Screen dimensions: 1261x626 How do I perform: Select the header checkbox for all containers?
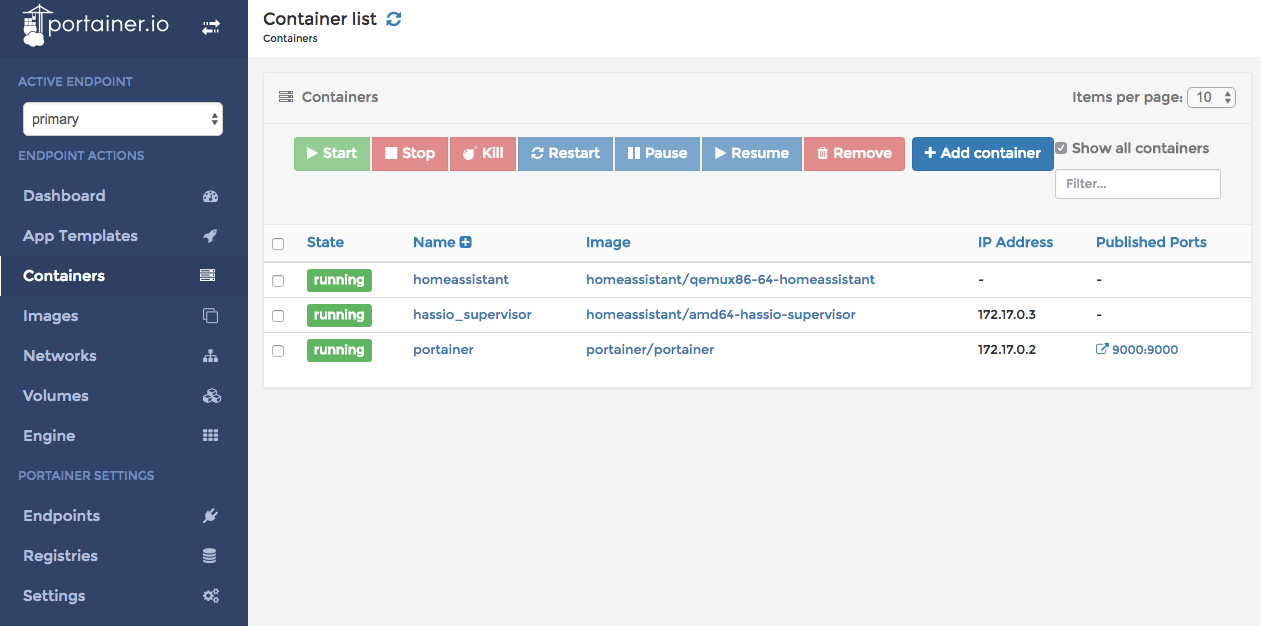[x=278, y=244]
